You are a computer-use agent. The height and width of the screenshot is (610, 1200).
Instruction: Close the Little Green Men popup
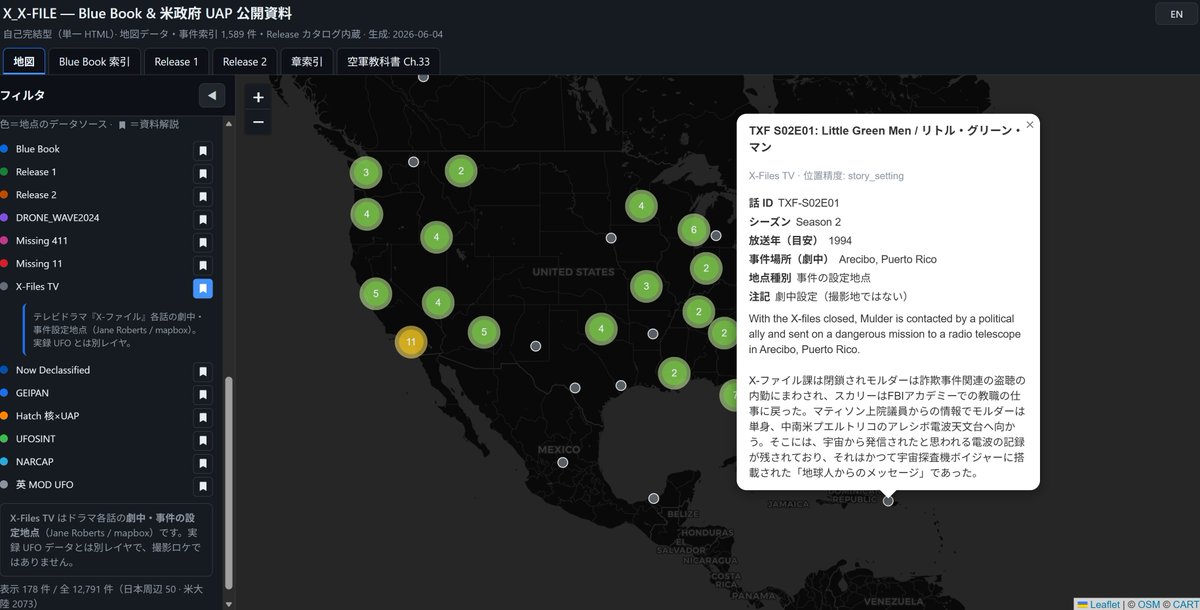point(1029,125)
